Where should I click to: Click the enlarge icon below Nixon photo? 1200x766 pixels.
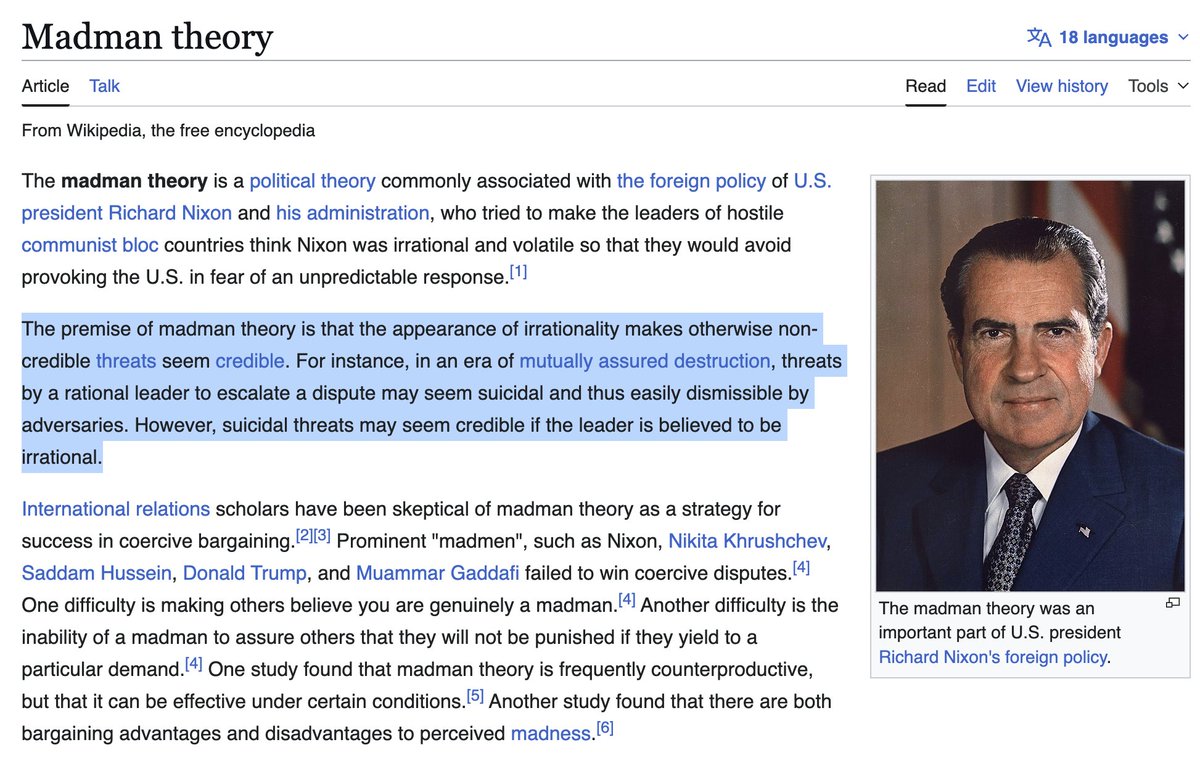[1173, 603]
